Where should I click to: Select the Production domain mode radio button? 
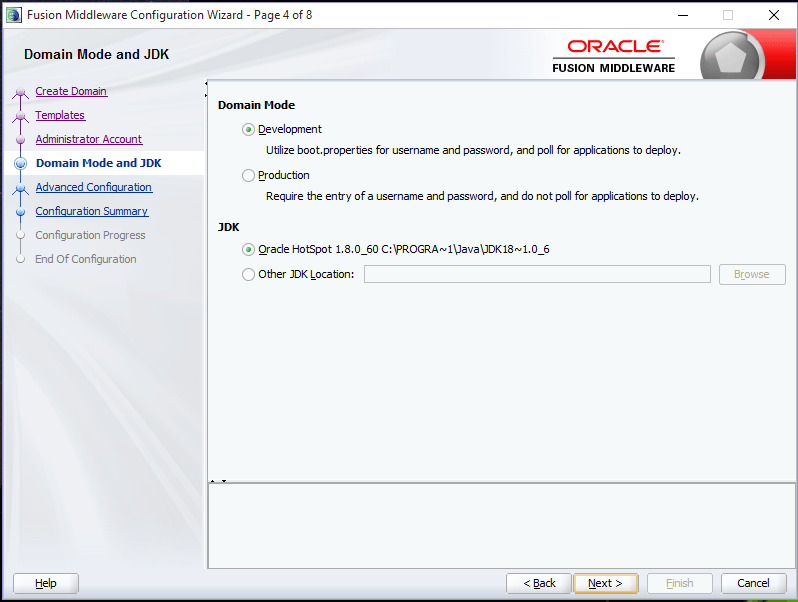coord(248,176)
